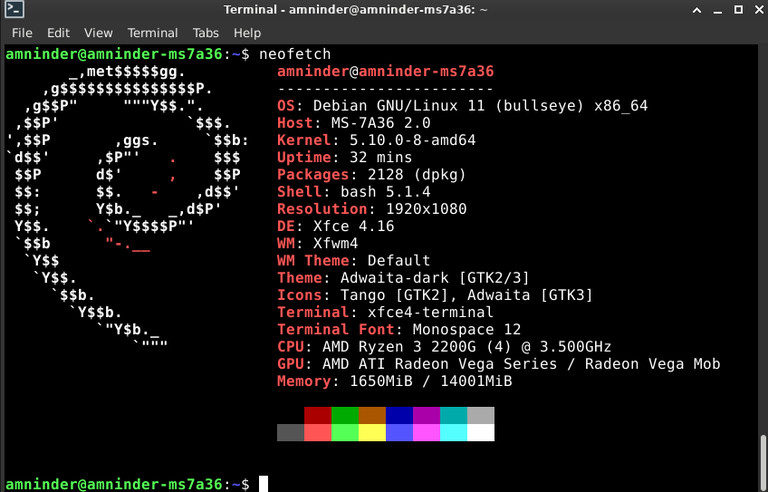This screenshot has width=768, height=492.
Task: Click 'Debian GNU/Linux 11 (bullseye) x86_64'
Action: pos(480,106)
